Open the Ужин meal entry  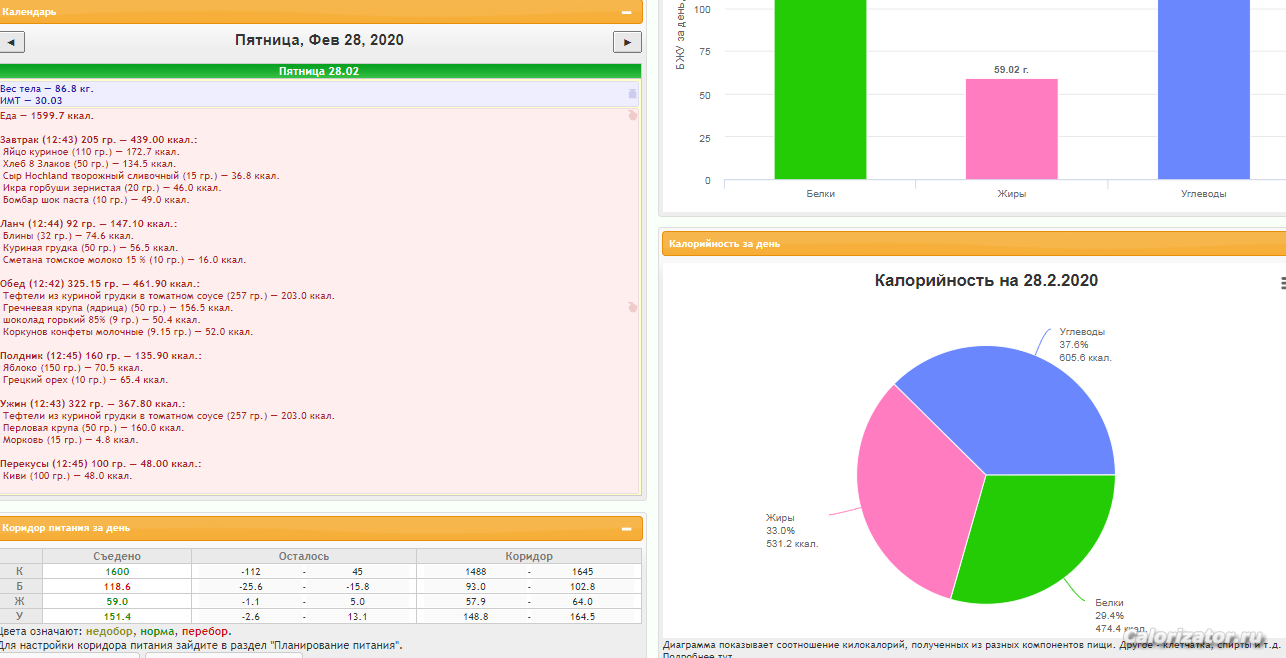coord(96,404)
